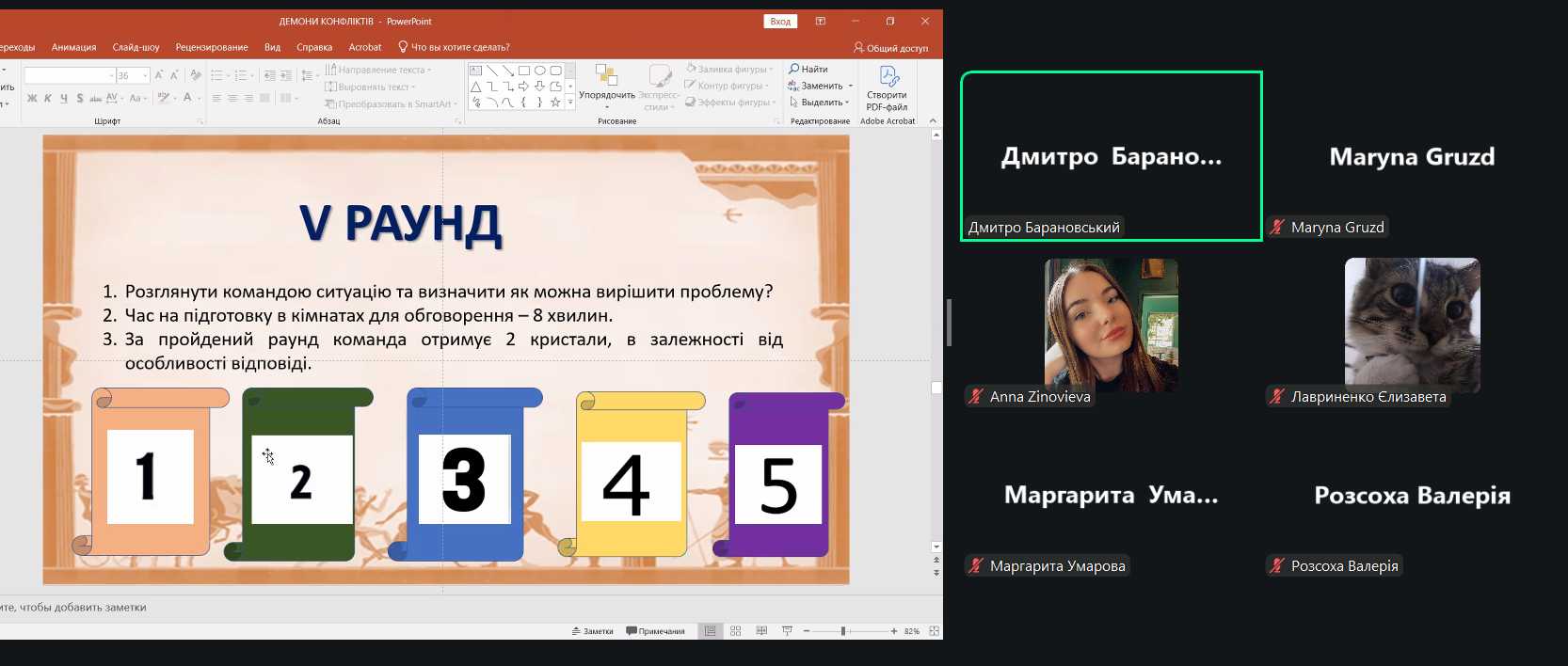Screen dimensions: 1568x666
Task: Click increase font size icon
Action: (158, 75)
